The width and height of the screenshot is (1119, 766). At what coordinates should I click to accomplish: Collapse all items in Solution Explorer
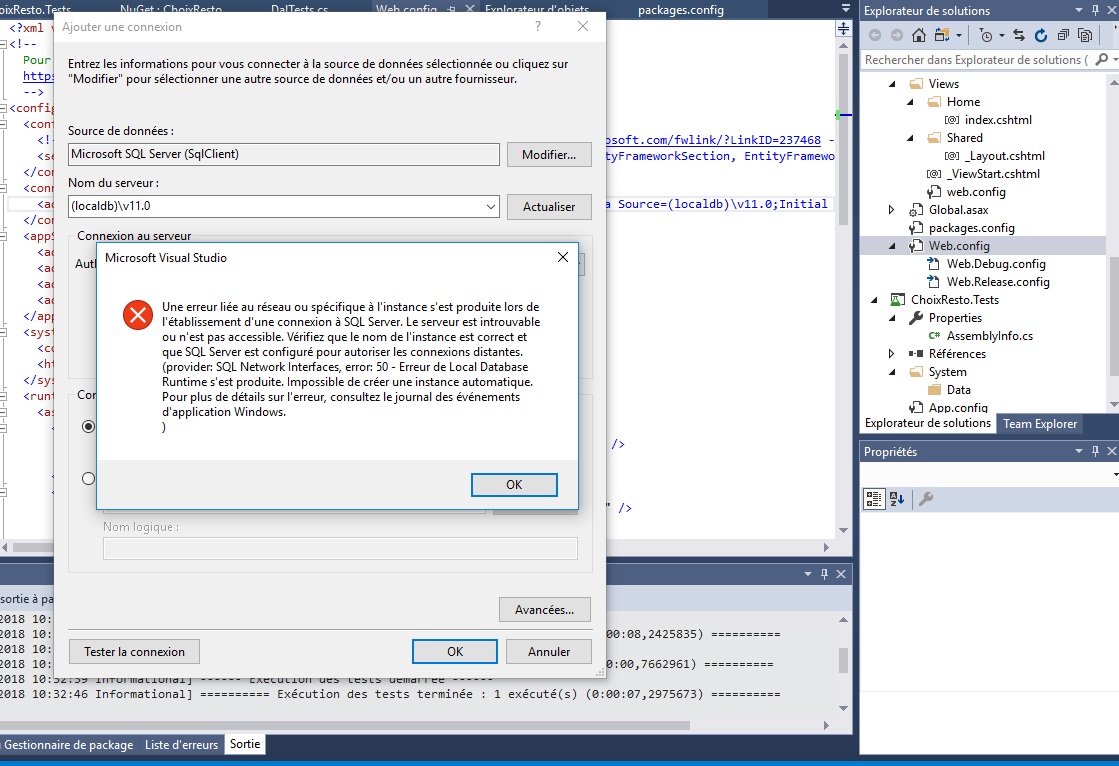pyautogui.click(x=1061, y=35)
